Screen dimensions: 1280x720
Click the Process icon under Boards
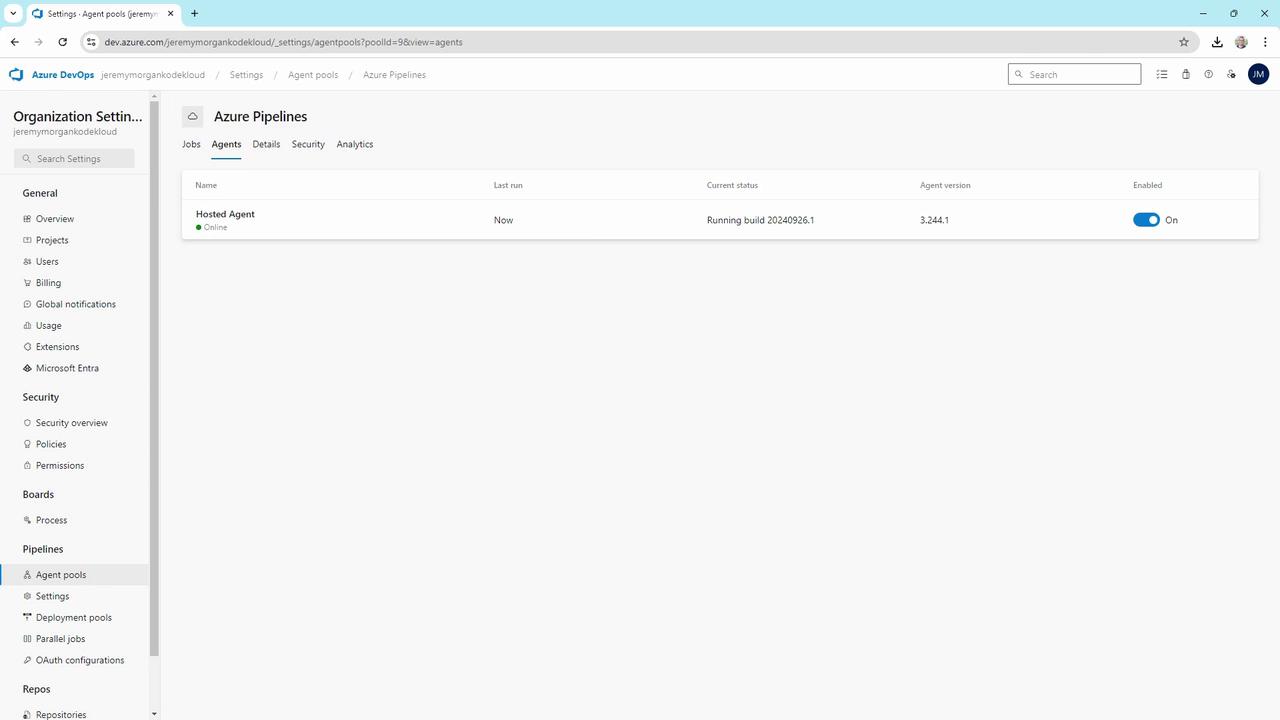[x=27, y=520]
